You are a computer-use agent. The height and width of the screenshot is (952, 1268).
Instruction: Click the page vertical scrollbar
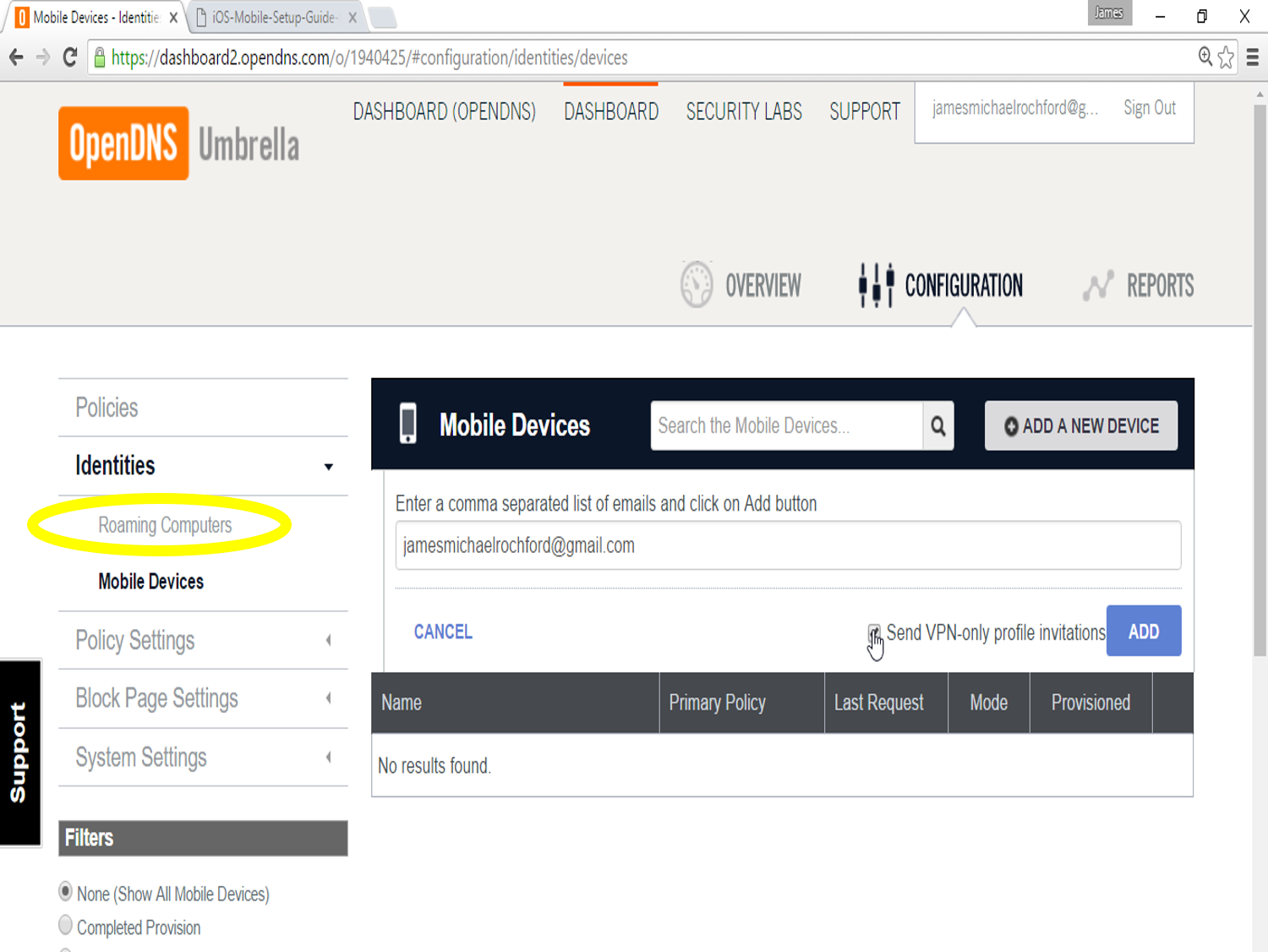pyautogui.click(x=1260, y=380)
